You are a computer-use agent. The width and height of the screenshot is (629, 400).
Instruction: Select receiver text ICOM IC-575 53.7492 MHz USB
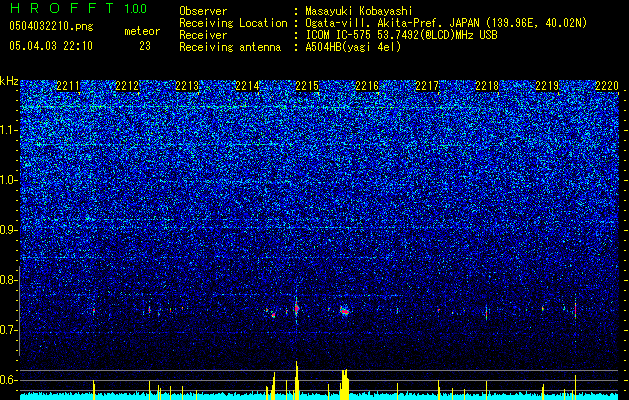[401, 35]
